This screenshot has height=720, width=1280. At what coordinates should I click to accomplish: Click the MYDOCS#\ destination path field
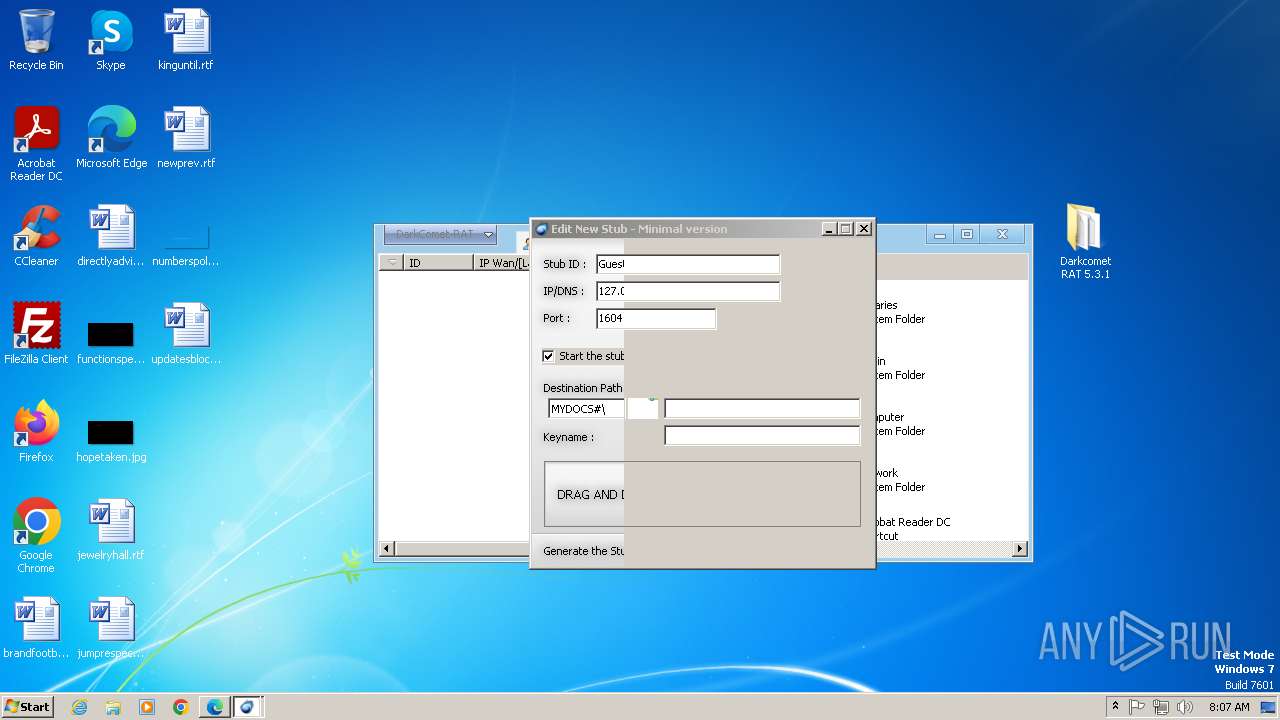click(x=586, y=409)
